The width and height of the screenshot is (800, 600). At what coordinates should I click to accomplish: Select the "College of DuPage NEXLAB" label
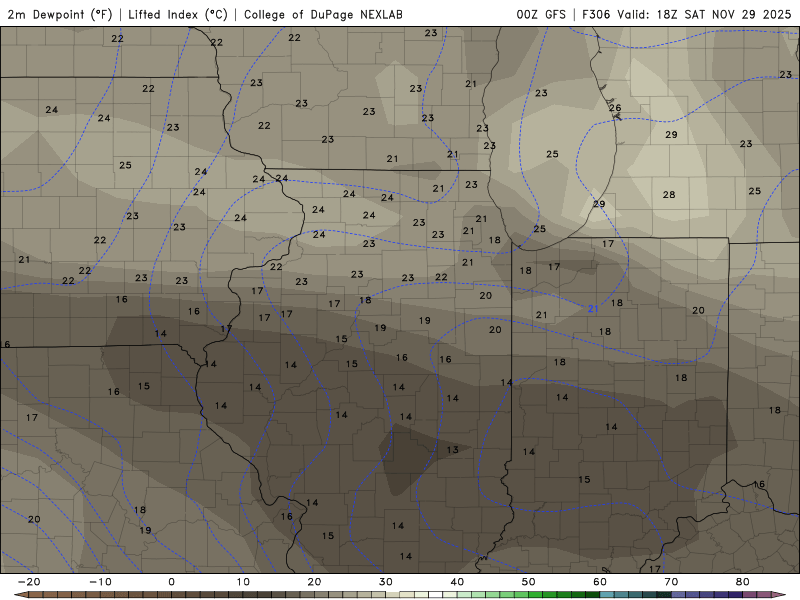pyautogui.click(x=323, y=15)
